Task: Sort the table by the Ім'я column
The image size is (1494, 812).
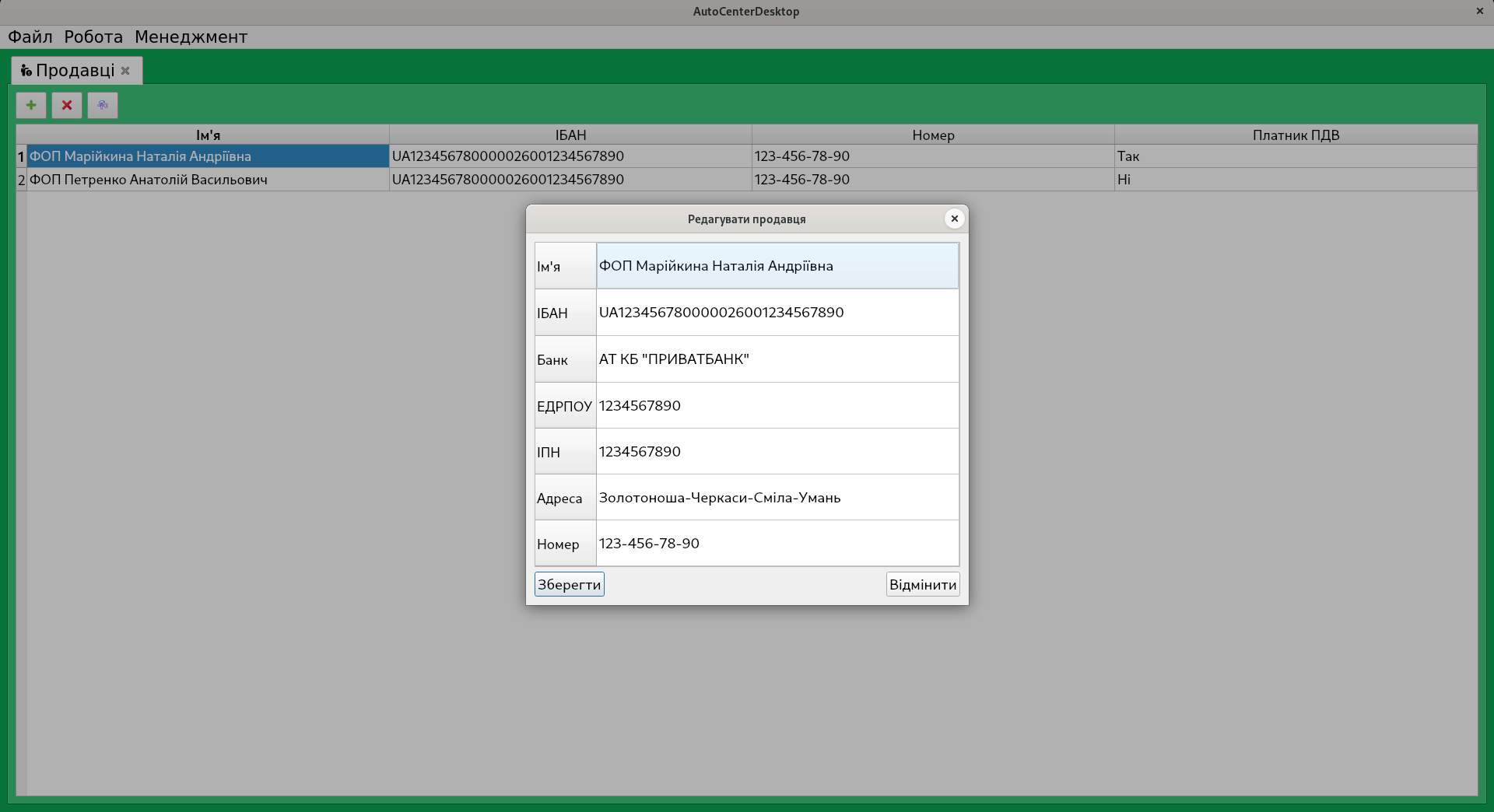Action: coord(208,135)
